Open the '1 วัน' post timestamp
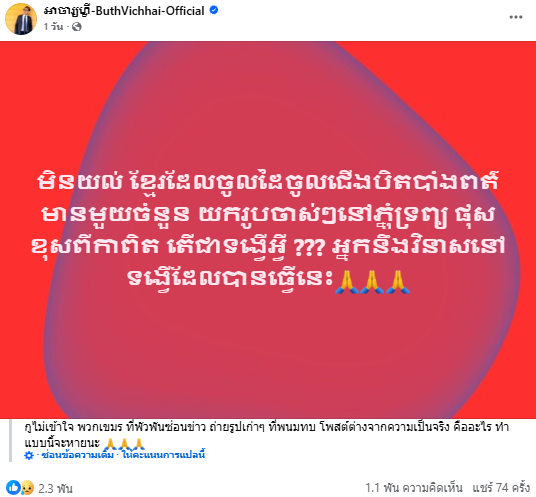Screen dimensions: 536x497 53,27
